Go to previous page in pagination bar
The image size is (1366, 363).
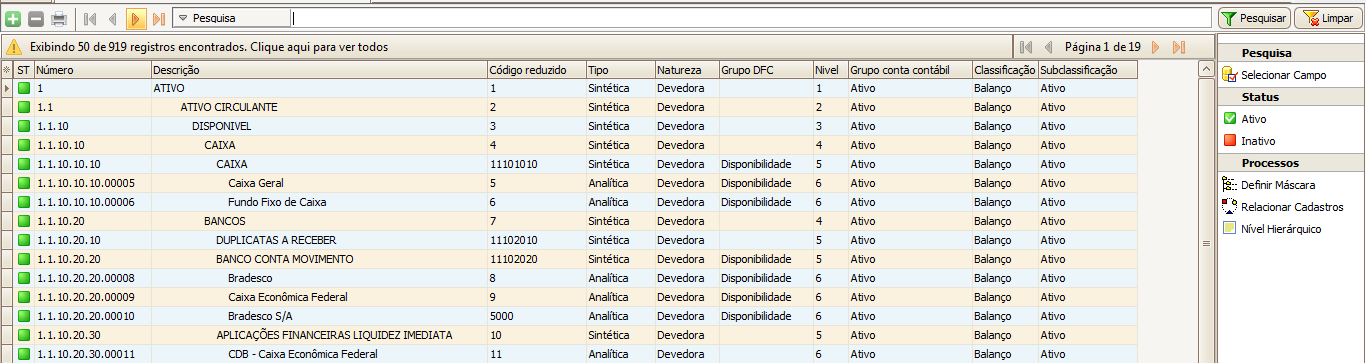pos(1048,47)
